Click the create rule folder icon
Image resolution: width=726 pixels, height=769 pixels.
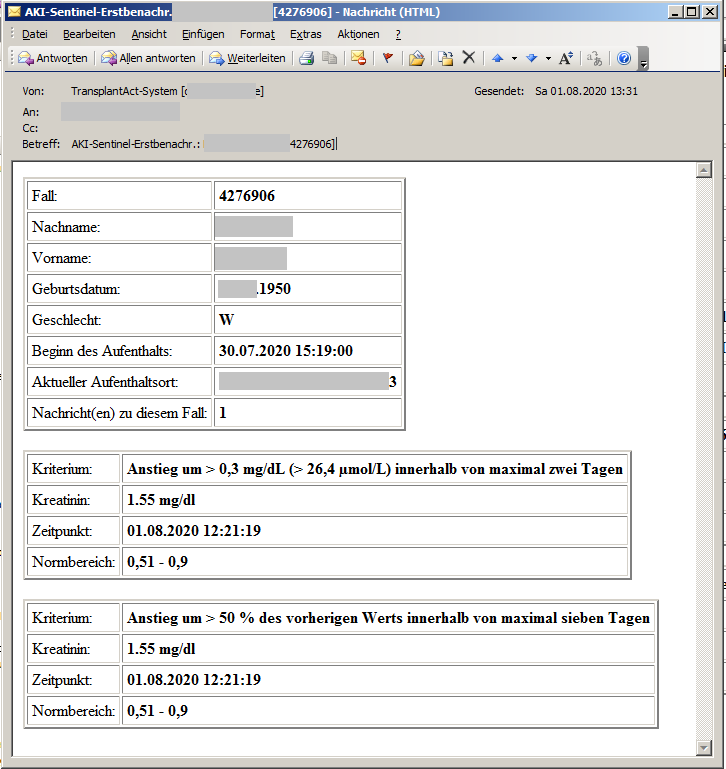click(416, 58)
